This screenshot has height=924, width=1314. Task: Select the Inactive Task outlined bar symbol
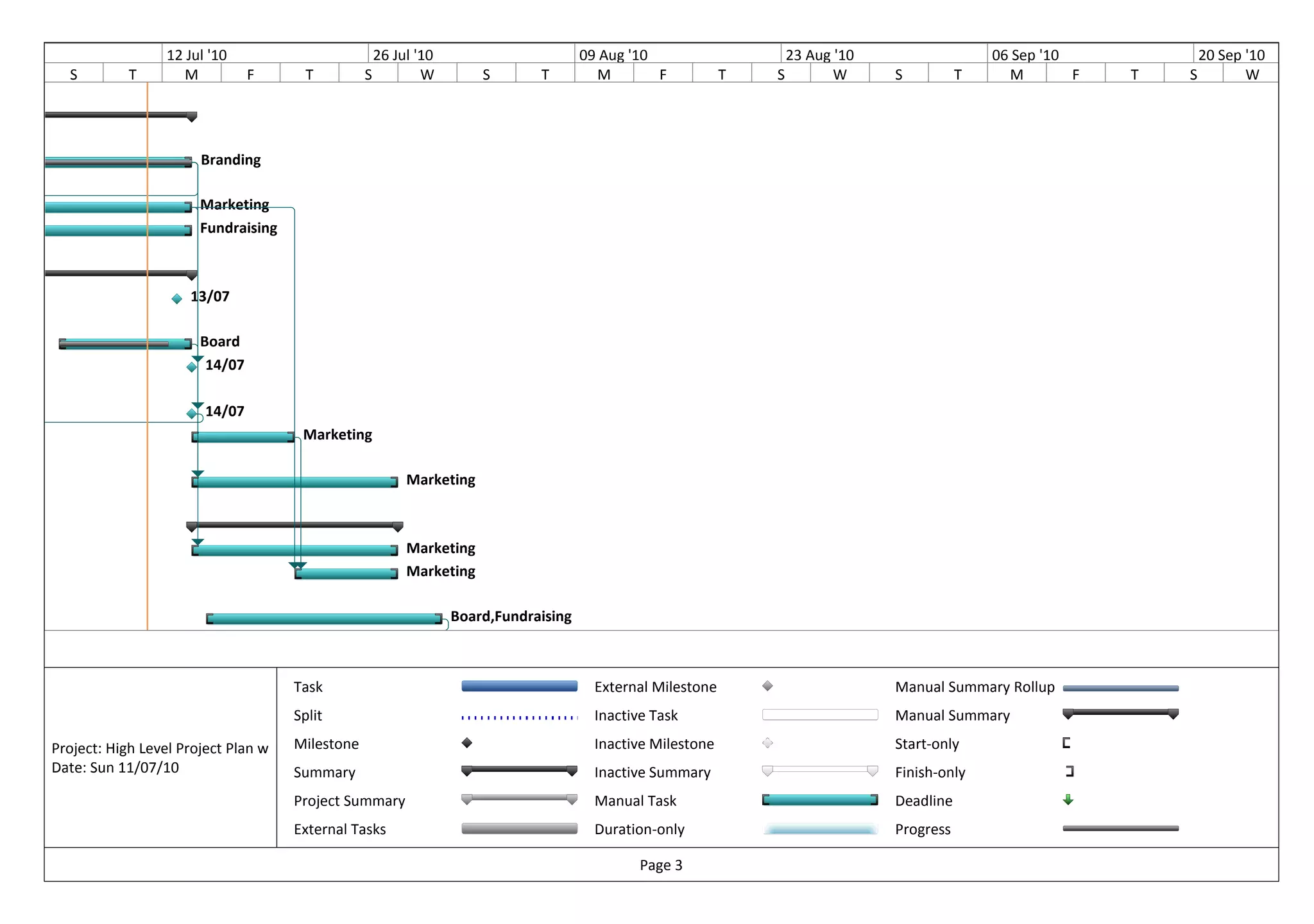pyautogui.click(x=820, y=715)
